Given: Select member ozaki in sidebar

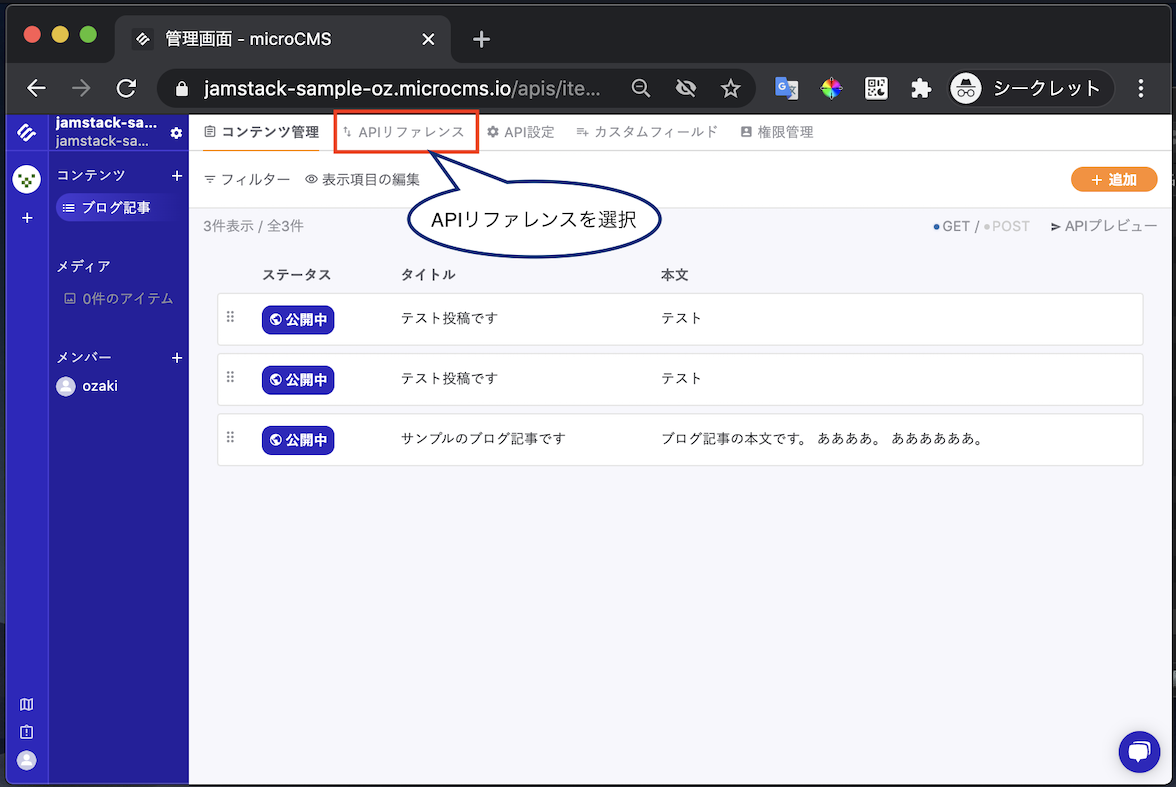Looking at the screenshot, I should pyautogui.click(x=88, y=386).
